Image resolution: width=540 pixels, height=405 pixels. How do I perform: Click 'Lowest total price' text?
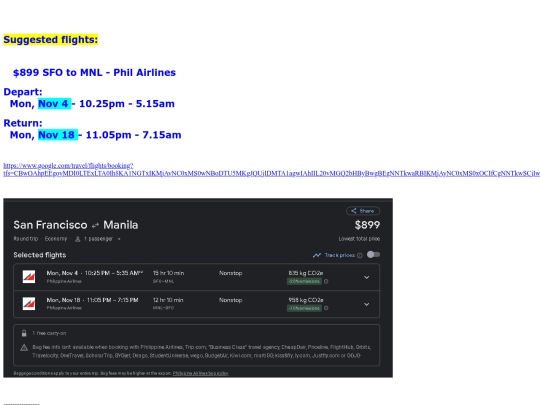coord(359,239)
